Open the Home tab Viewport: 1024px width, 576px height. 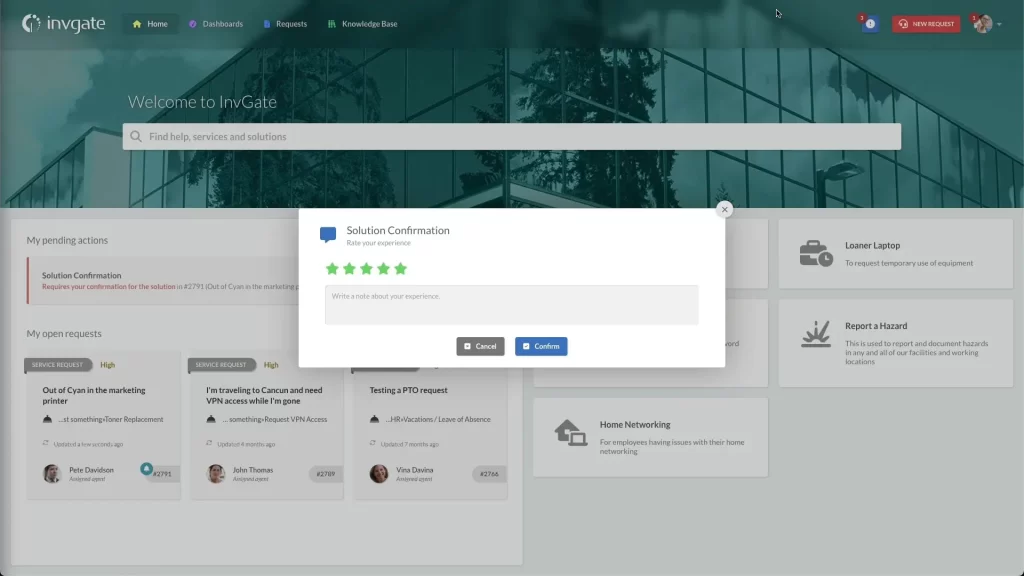click(150, 24)
